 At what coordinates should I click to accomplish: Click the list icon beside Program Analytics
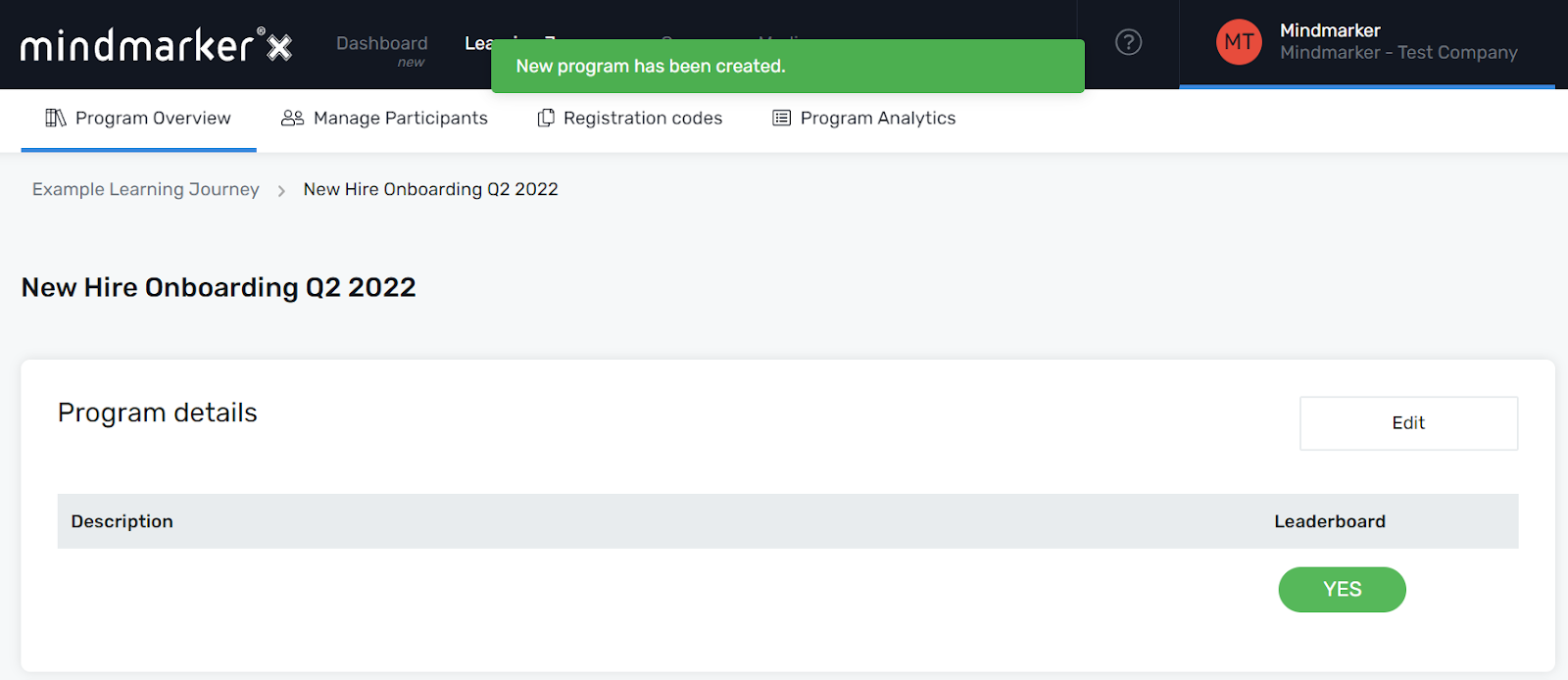click(x=782, y=118)
